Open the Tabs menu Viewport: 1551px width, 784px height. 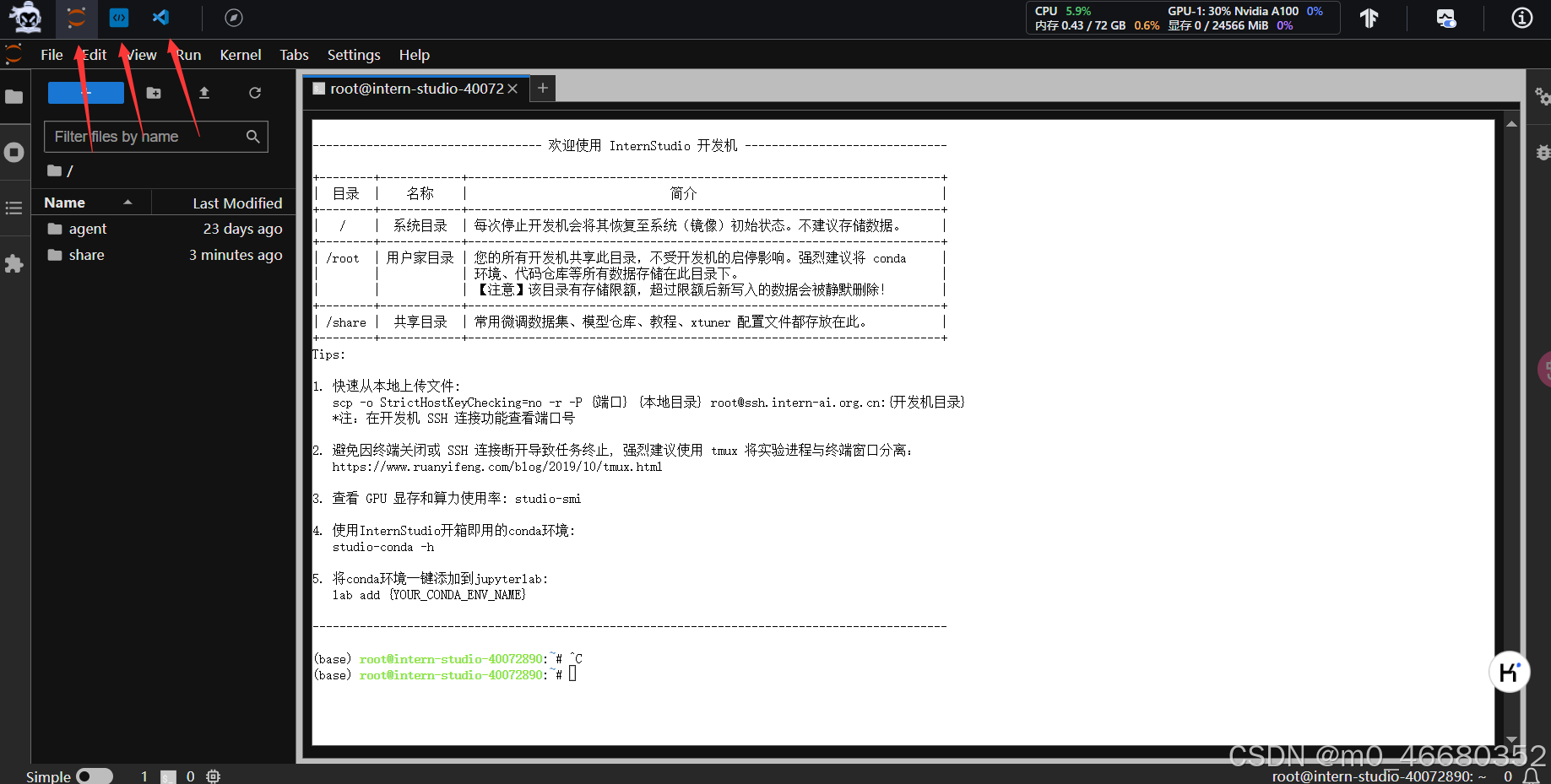point(294,55)
